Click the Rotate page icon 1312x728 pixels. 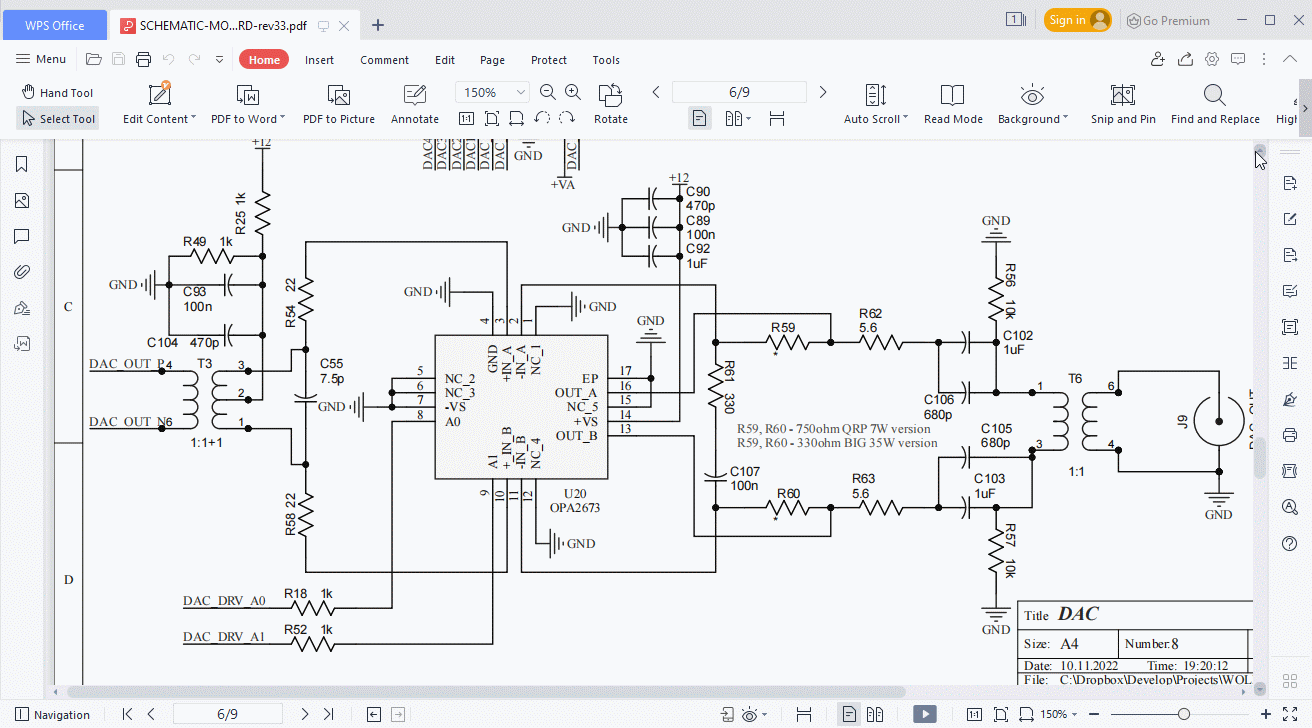(610, 105)
